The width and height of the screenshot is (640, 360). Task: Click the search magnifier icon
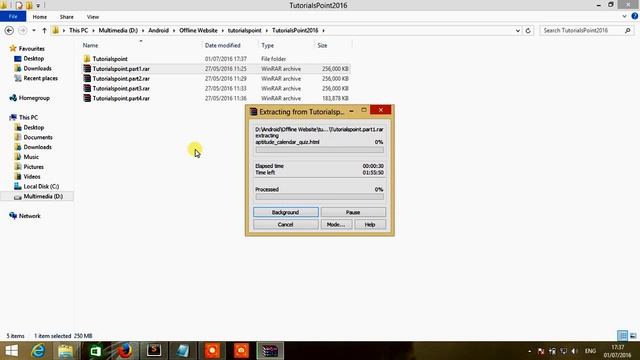point(628,31)
